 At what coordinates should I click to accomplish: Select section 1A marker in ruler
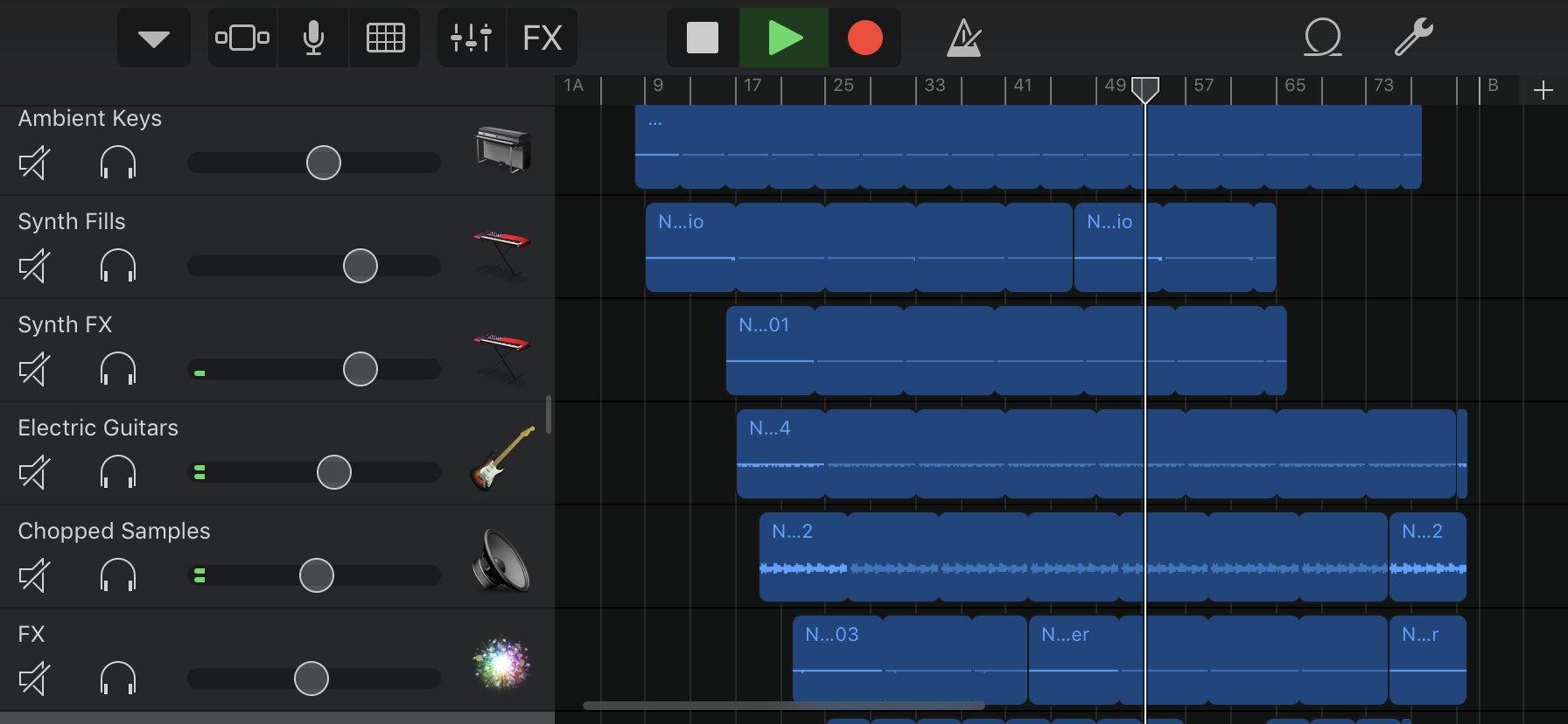(x=573, y=86)
